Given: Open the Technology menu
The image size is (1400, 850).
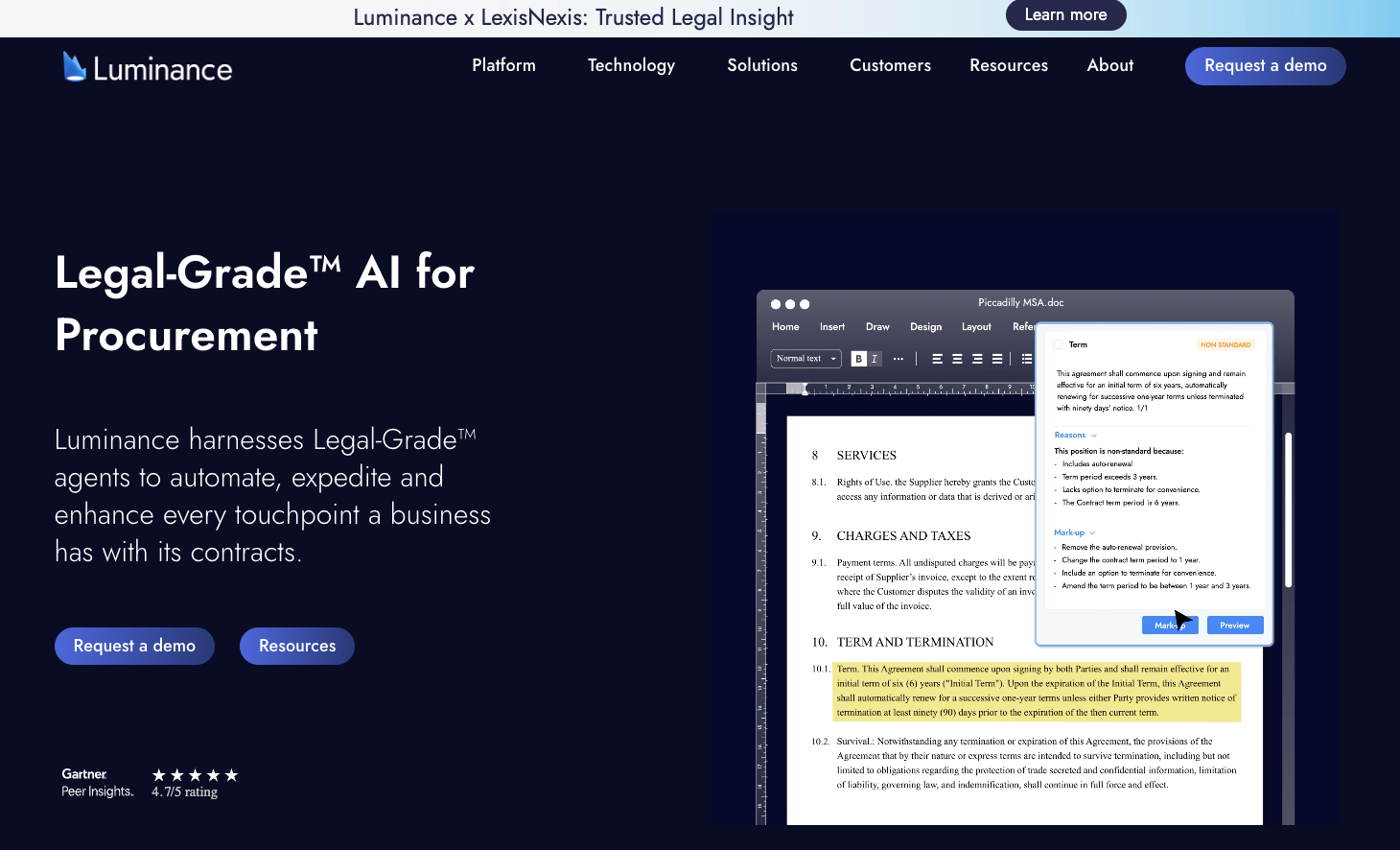Looking at the screenshot, I should [631, 65].
